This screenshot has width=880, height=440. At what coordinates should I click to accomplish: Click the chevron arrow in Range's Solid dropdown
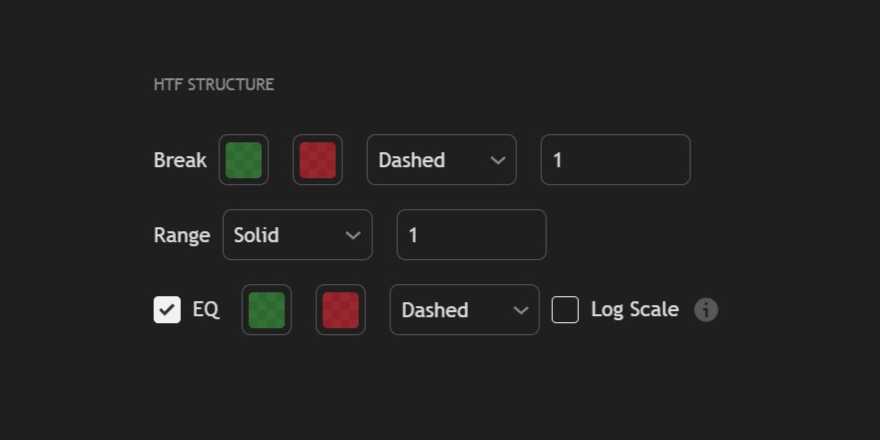click(x=353, y=235)
